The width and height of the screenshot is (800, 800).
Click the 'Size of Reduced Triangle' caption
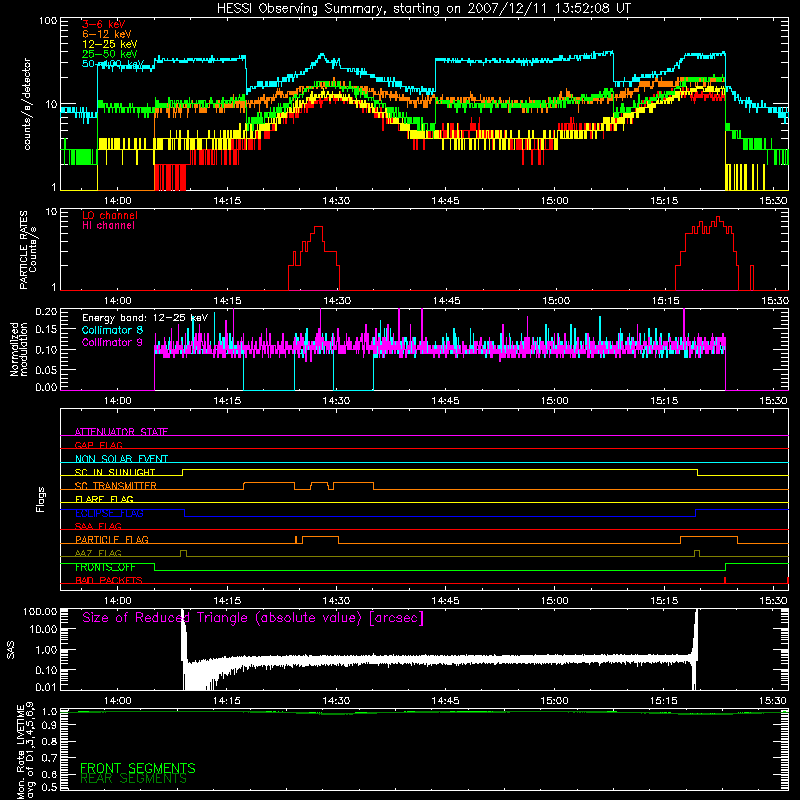pos(253,618)
